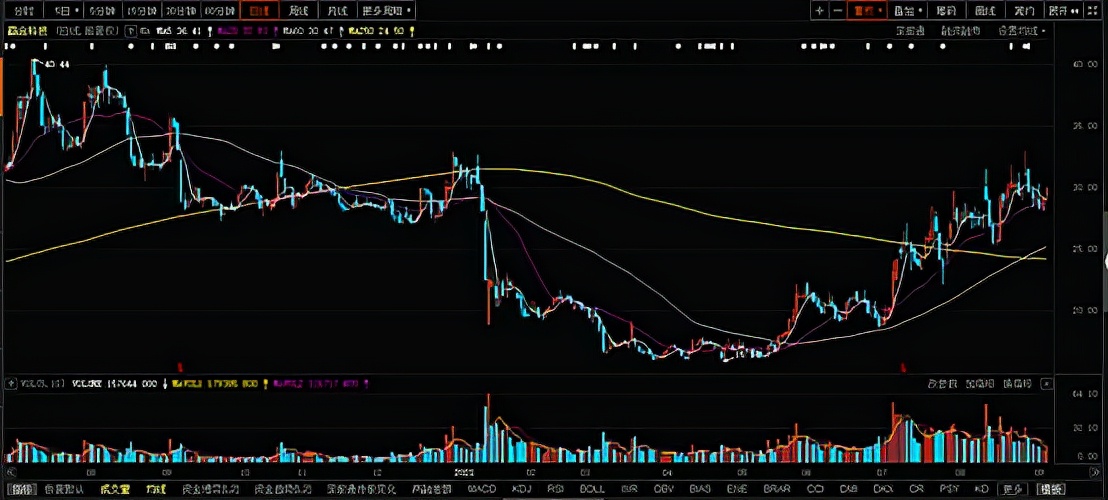Click the small boxed icon beside the stock name
This screenshot has width=1108, height=500.
[131, 31]
